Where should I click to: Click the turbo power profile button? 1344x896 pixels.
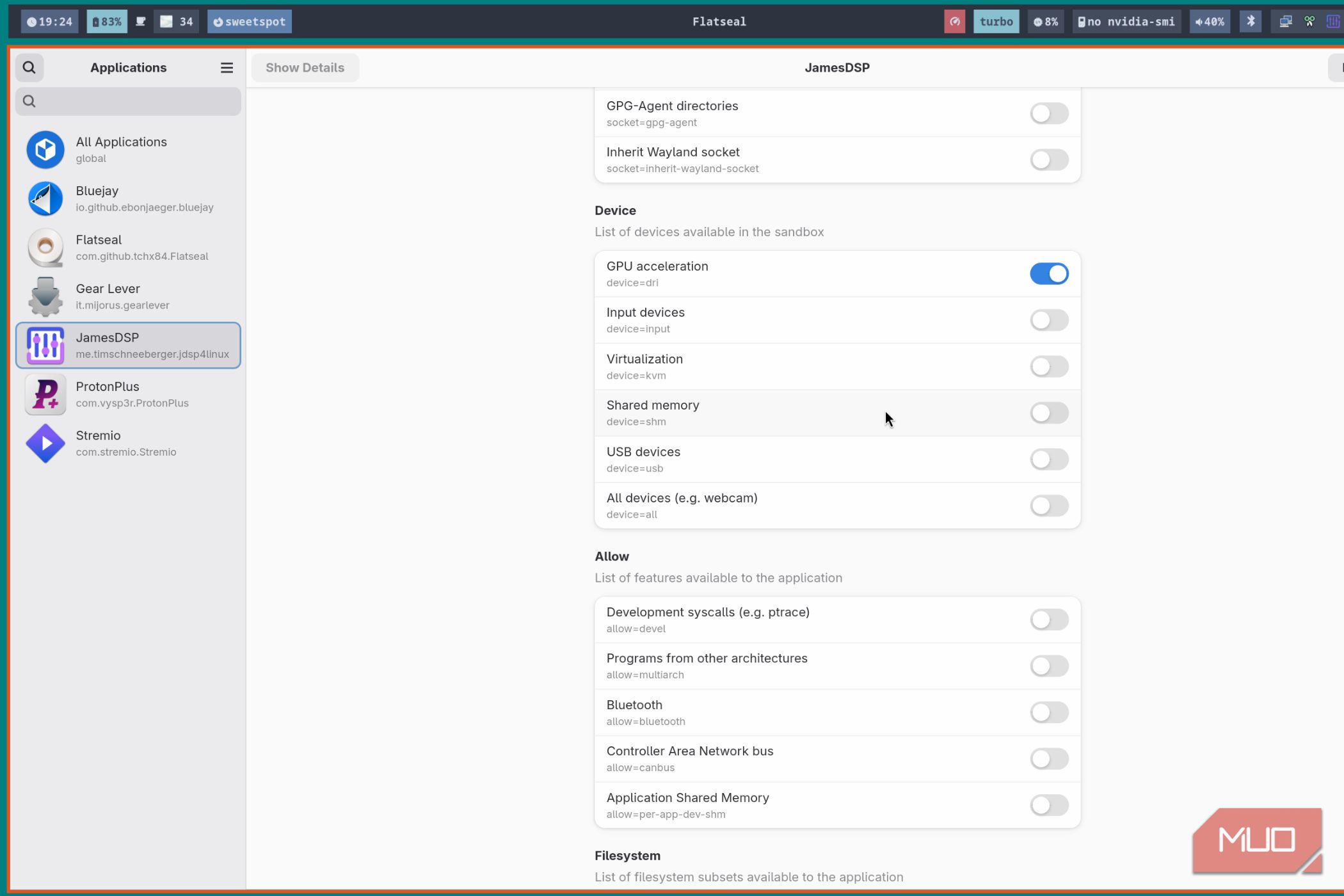tap(996, 22)
